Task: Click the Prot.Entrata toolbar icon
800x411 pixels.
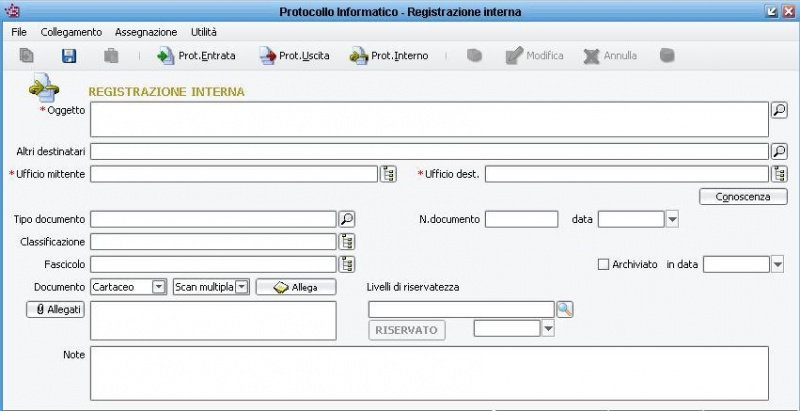Action: tap(165, 56)
